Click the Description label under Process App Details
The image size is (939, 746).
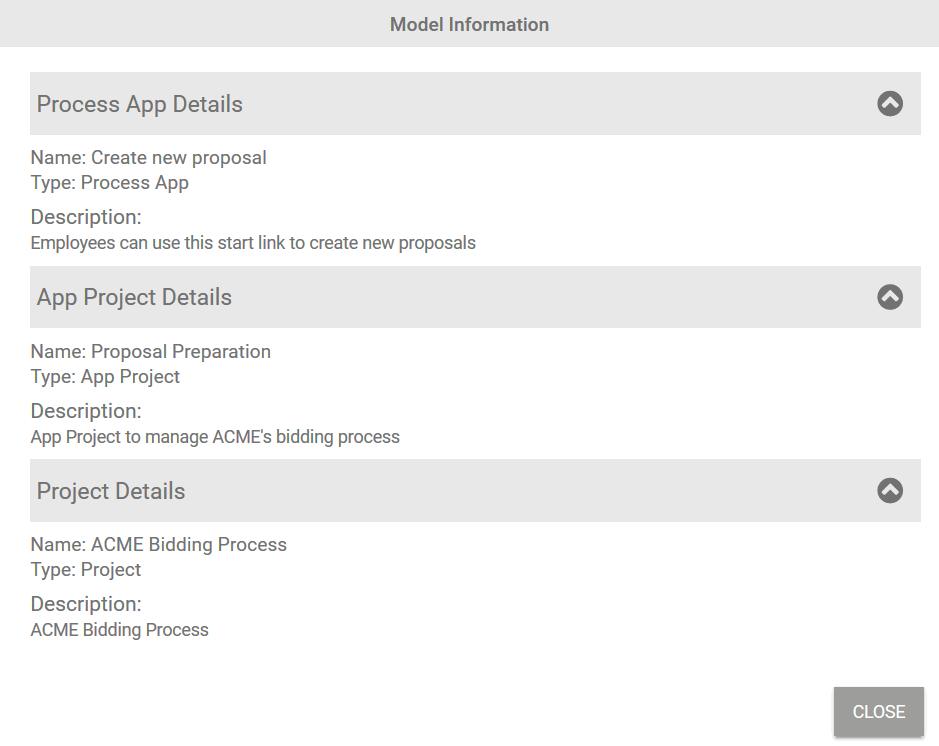[x=86, y=217]
